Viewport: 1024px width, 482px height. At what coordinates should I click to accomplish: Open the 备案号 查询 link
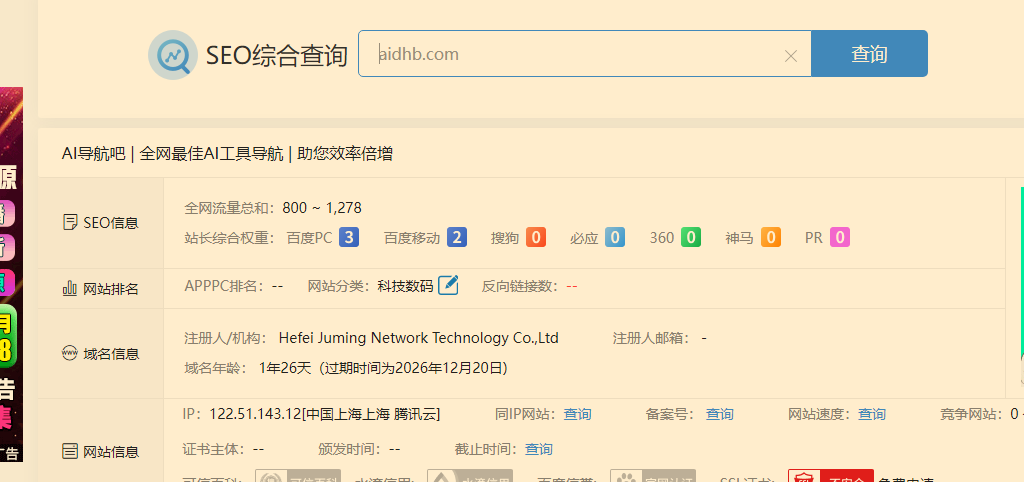(x=720, y=414)
